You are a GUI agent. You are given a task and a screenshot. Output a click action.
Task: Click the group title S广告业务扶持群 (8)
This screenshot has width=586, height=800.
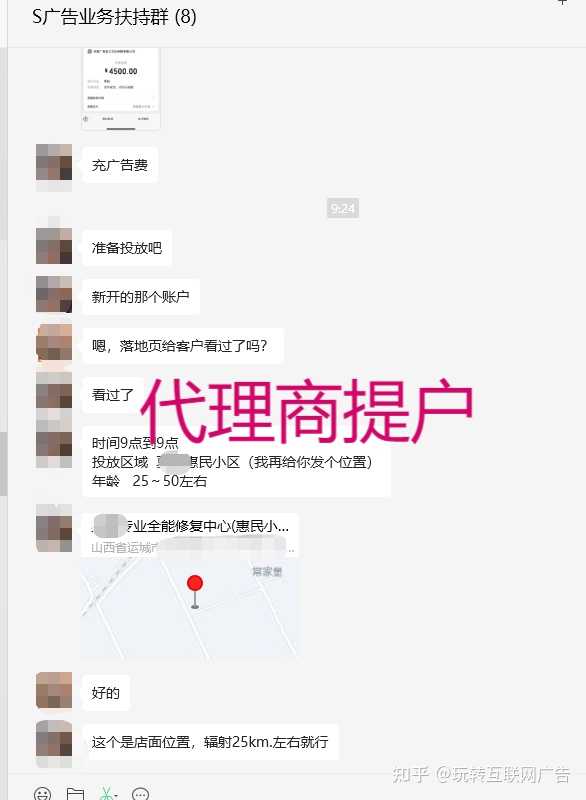(x=114, y=17)
